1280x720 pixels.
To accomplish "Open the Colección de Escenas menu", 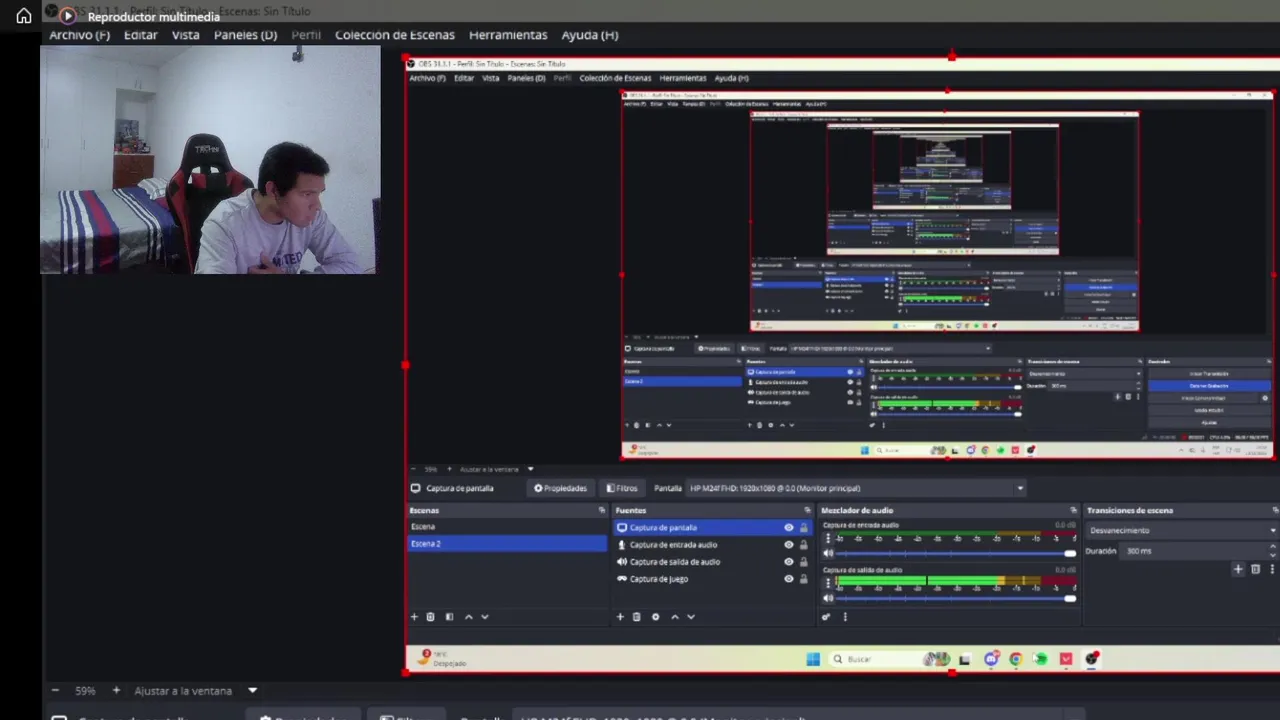I will (x=394, y=35).
